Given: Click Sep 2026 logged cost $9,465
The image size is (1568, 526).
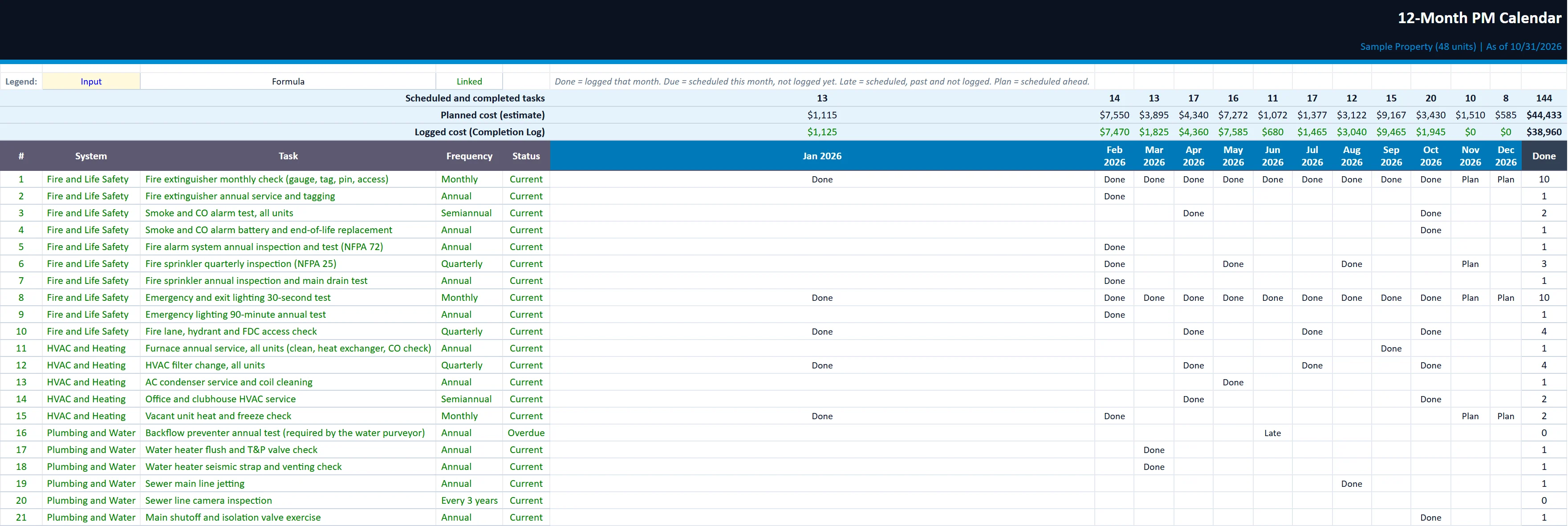Looking at the screenshot, I should (x=1391, y=132).
